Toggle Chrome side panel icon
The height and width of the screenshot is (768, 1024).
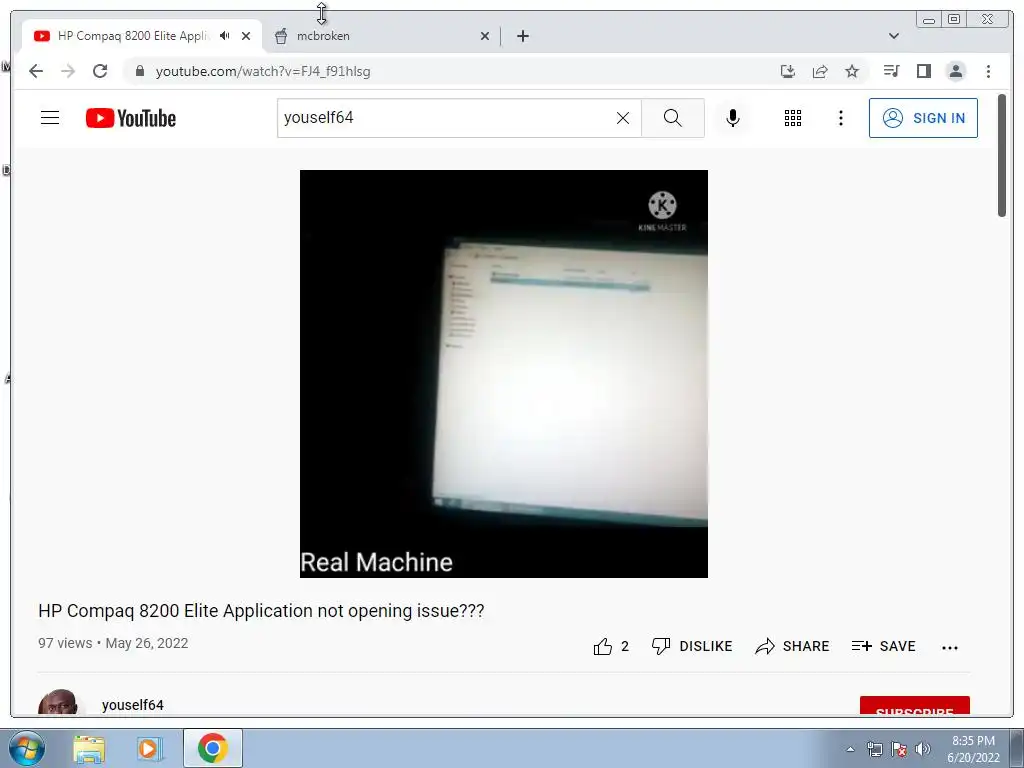[923, 71]
